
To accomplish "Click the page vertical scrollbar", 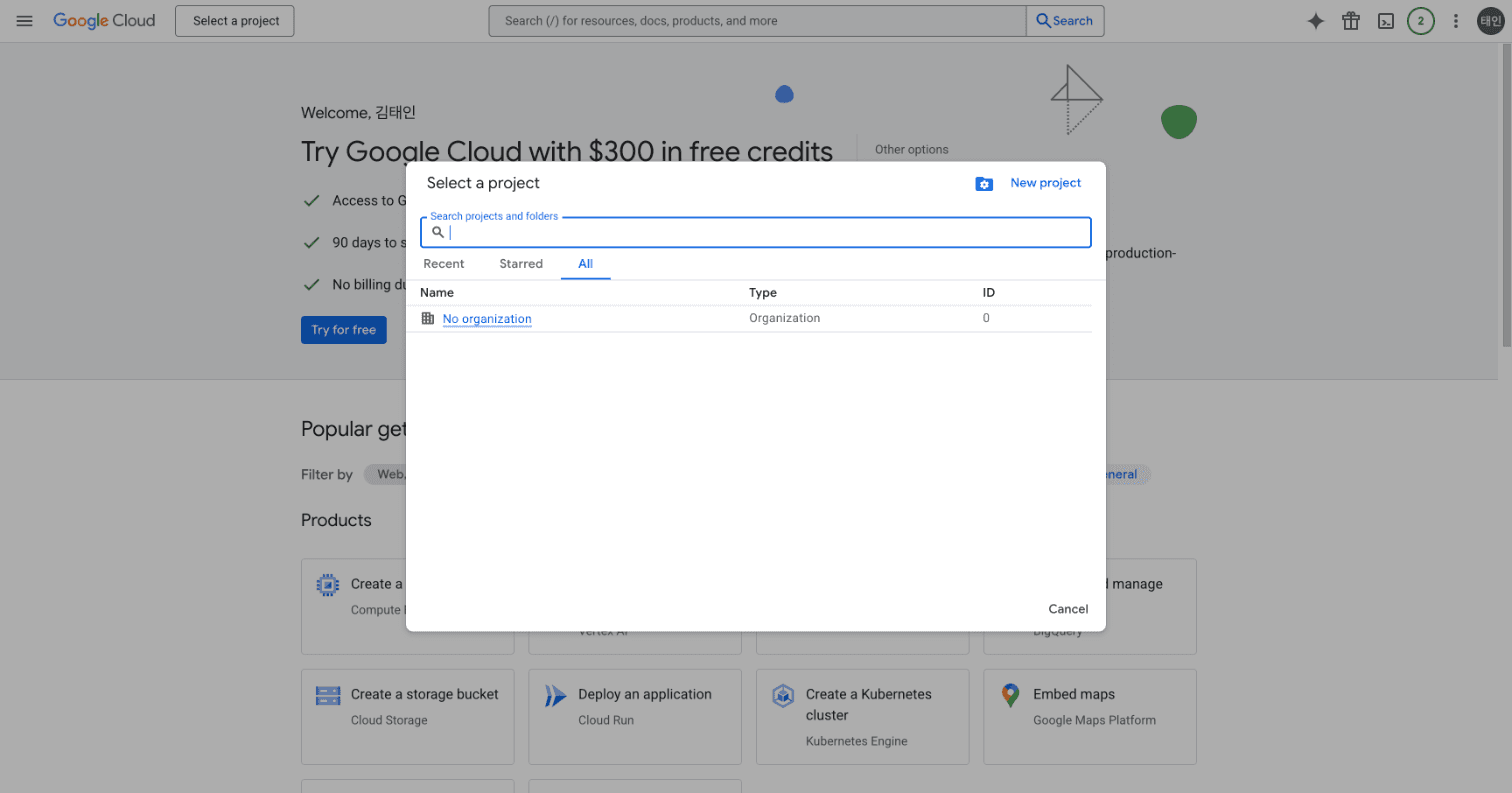I will [1505, 195].
